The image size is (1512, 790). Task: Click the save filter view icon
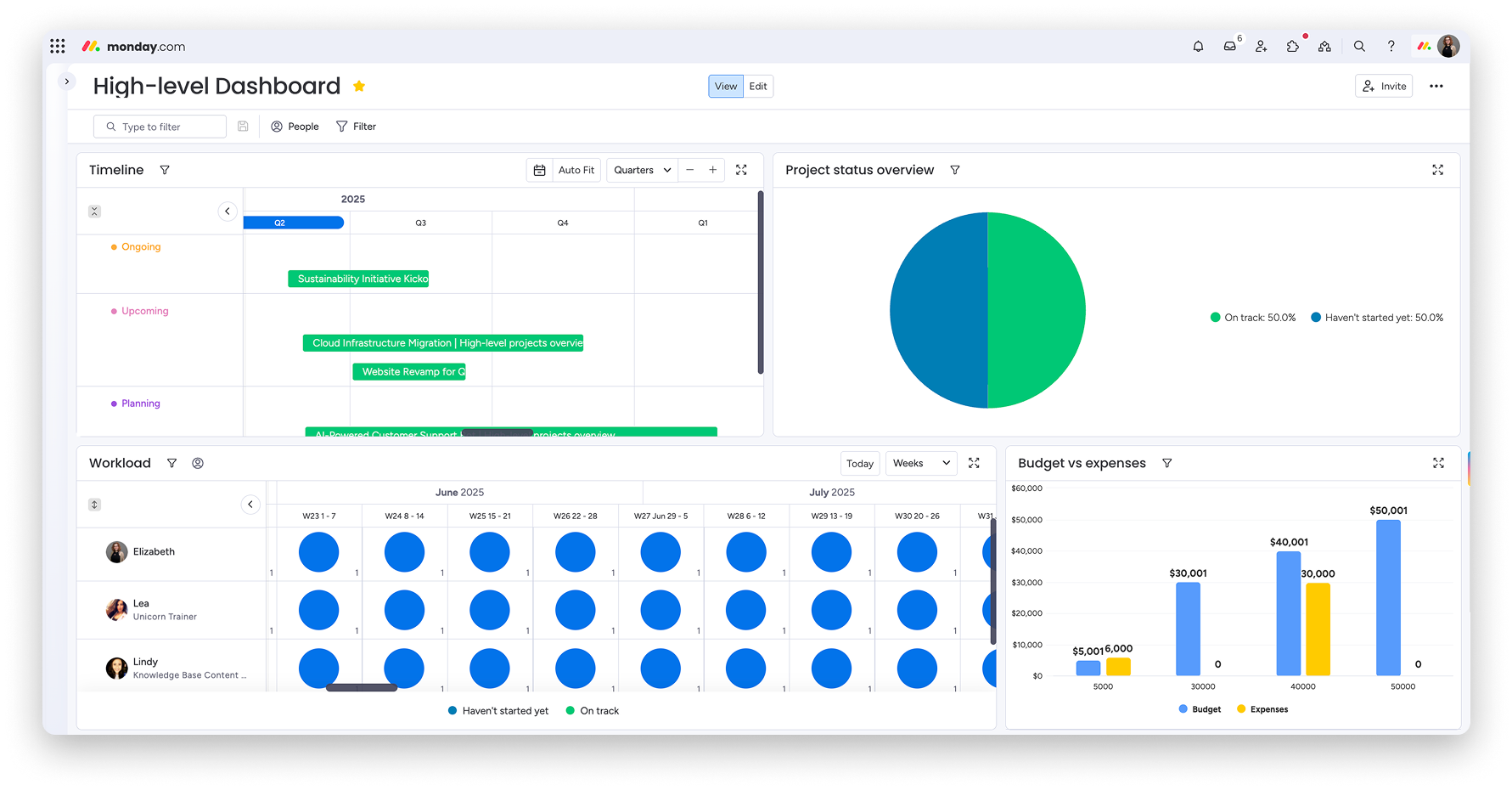pos(243,127)
